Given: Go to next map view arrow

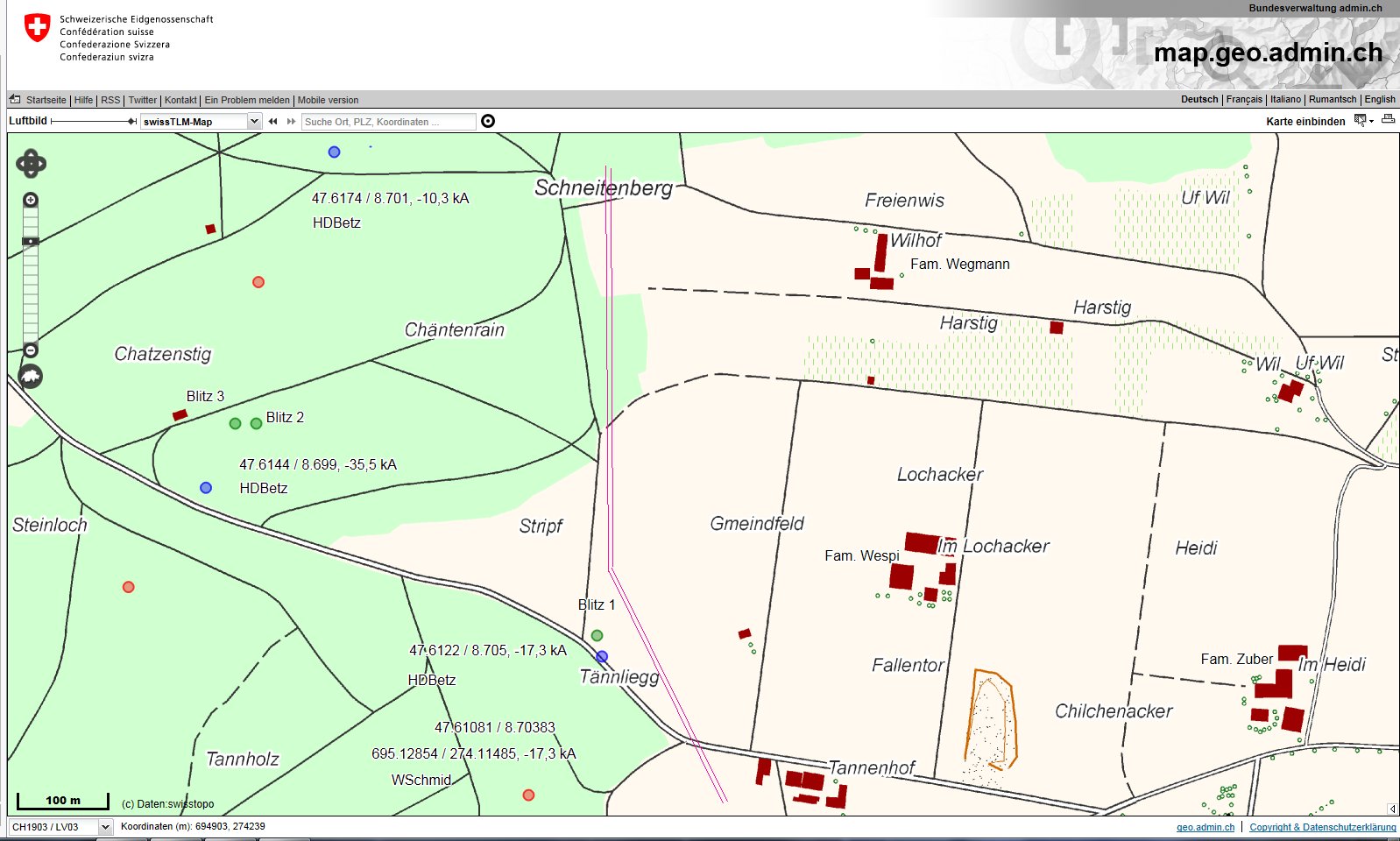Looking at the screenshot, I should click(x=291, y=122).
